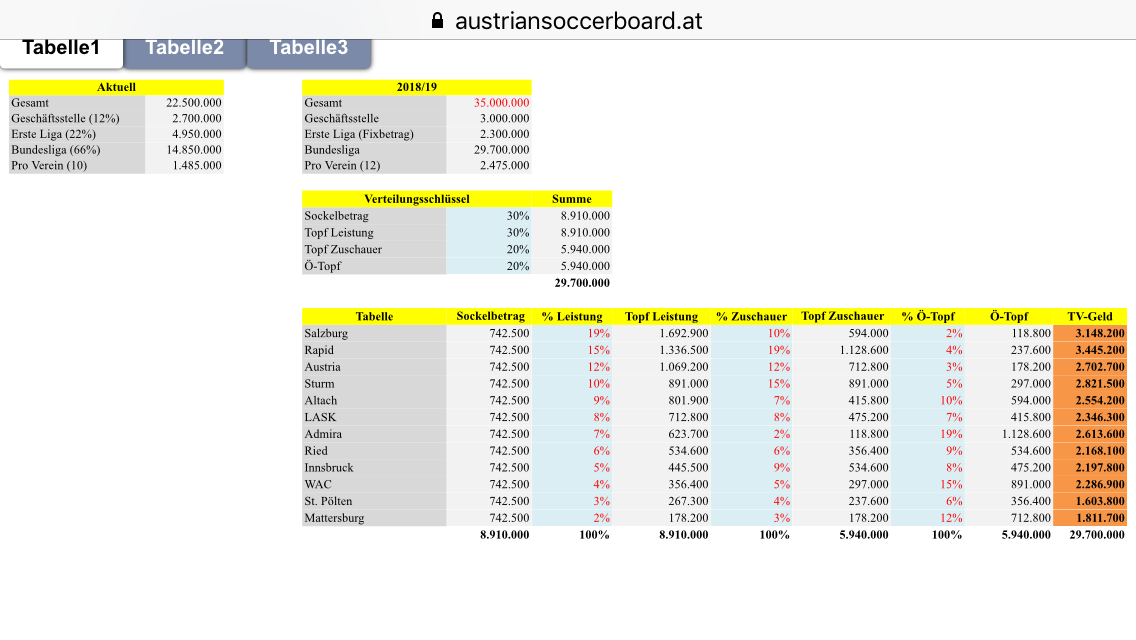
Task: Click Mattersburg's TV-Geld 1.811.700 cell
Action: point(1090,518)
